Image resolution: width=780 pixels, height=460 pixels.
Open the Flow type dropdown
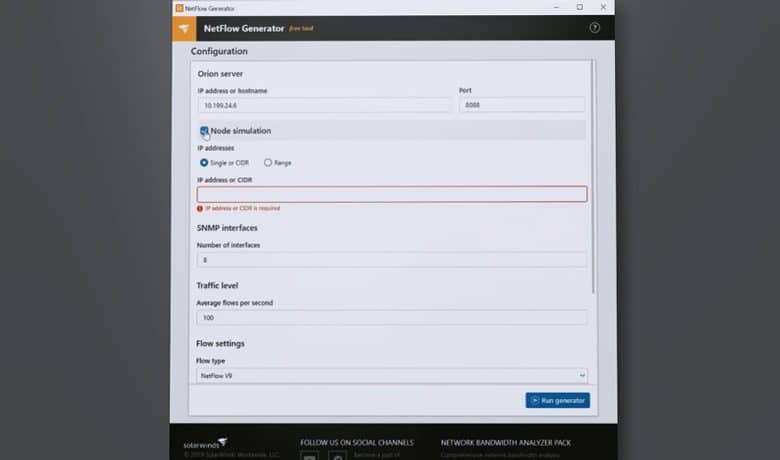[x=391, y=376]
